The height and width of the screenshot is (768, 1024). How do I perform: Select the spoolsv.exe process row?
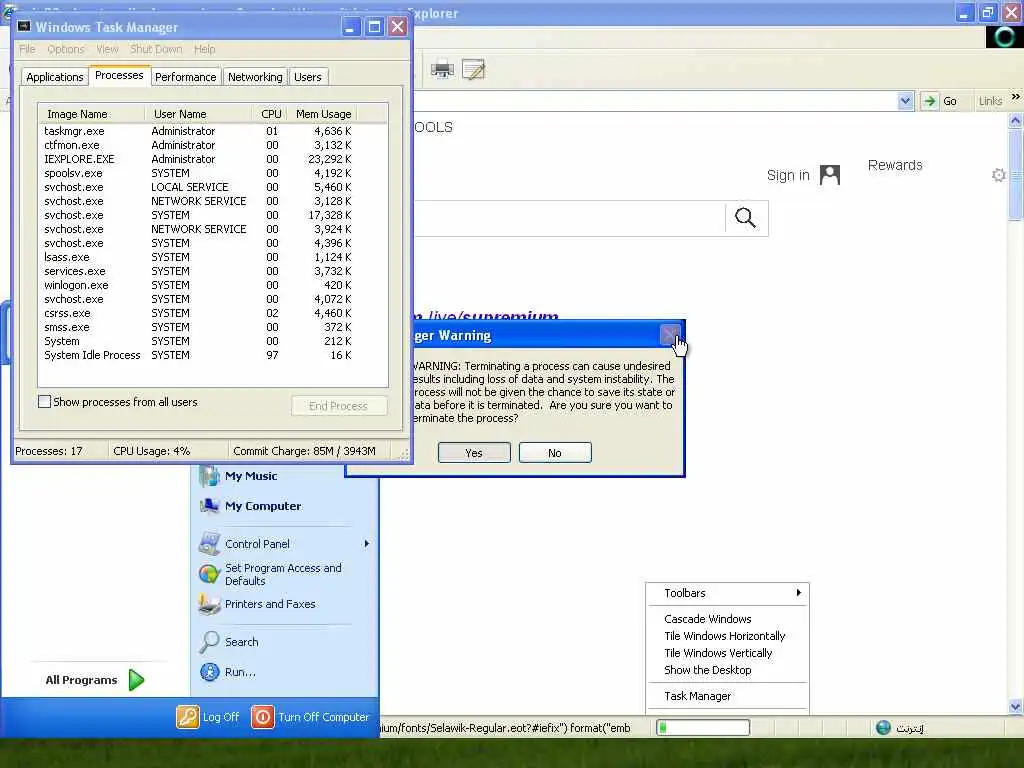coord(197,173)
